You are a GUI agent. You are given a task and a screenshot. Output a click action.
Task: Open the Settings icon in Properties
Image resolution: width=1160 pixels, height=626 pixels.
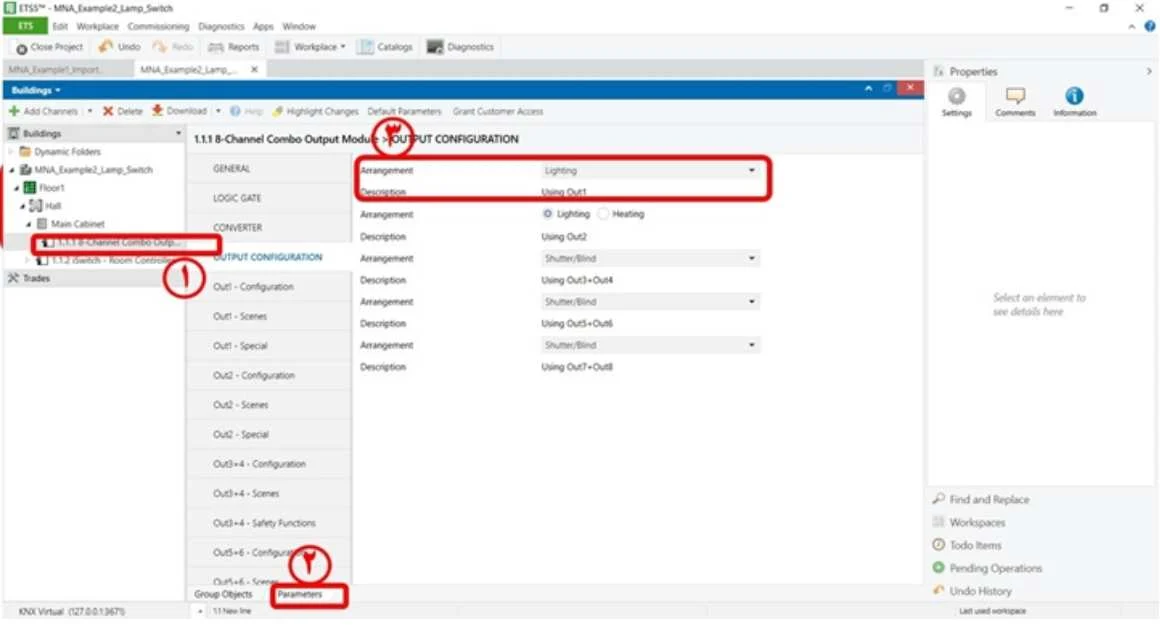coord(957,96)
